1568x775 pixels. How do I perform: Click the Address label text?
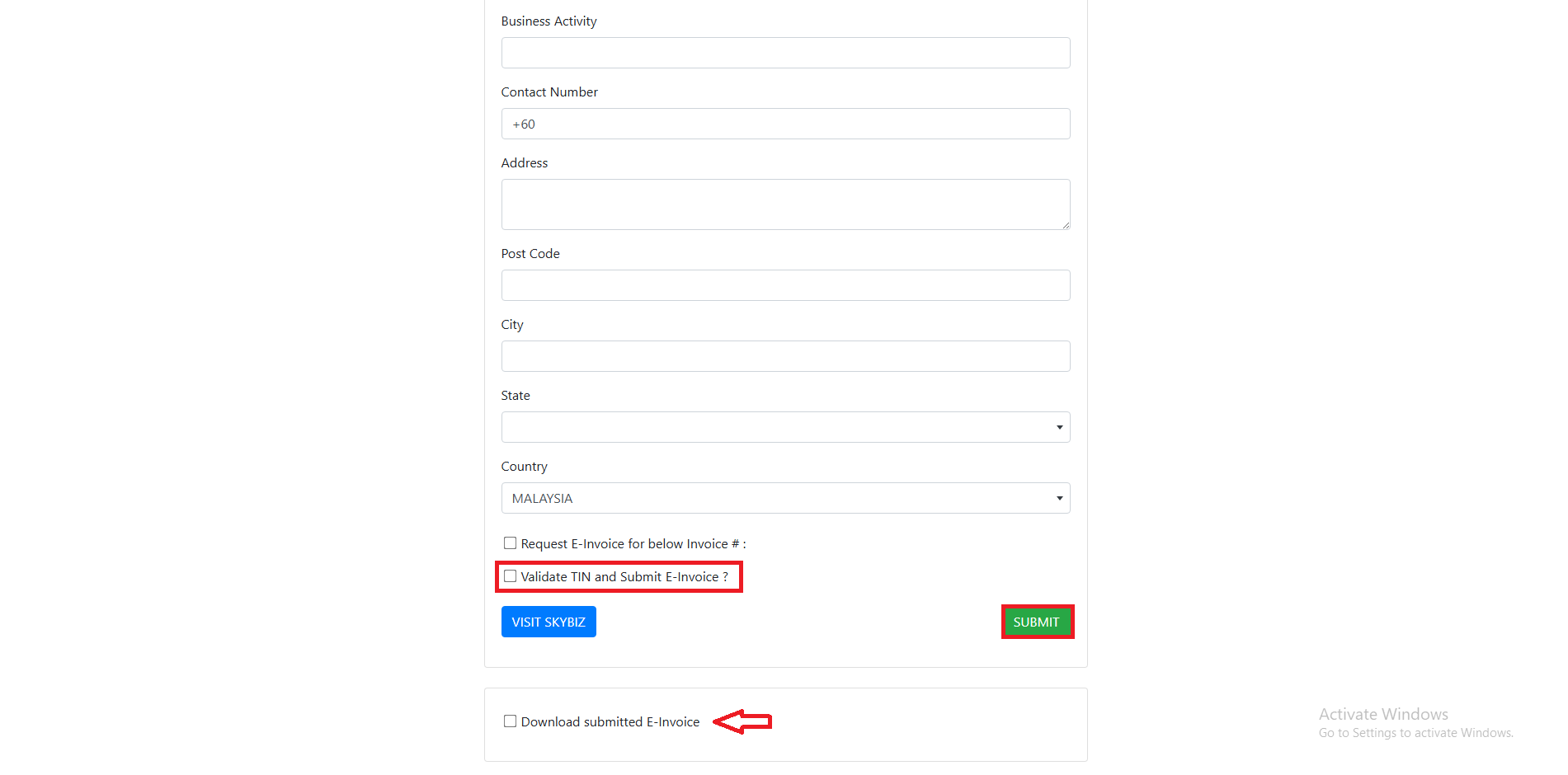[525, 163]
